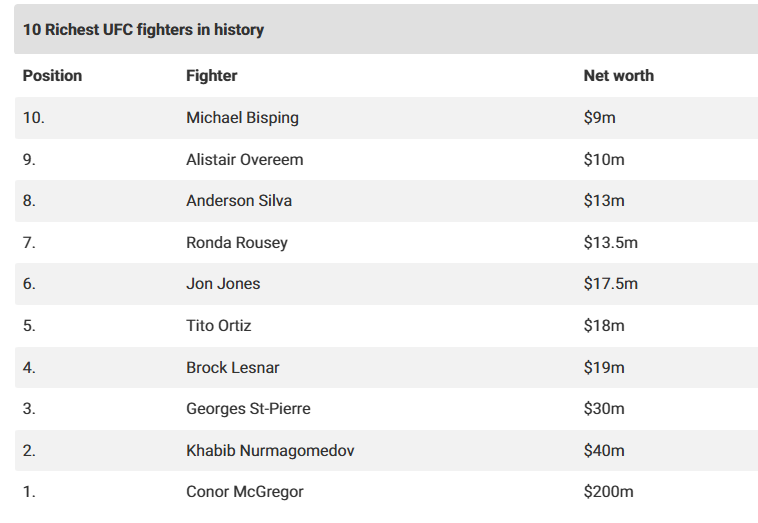758x523 pixels.
Task: Click the $13.5m net worth value
Action: [x=610, y=243]
